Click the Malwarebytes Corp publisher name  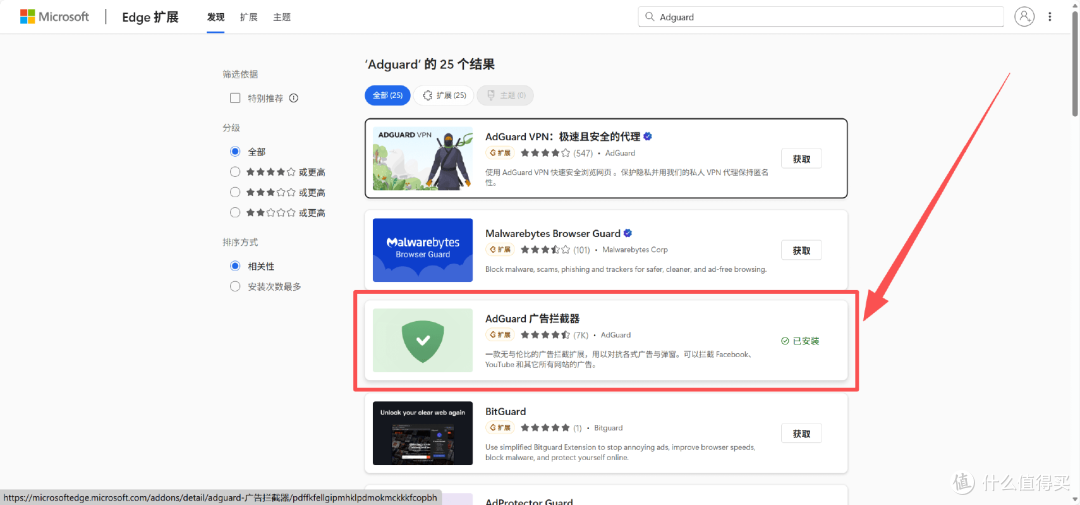click(635, 249)
